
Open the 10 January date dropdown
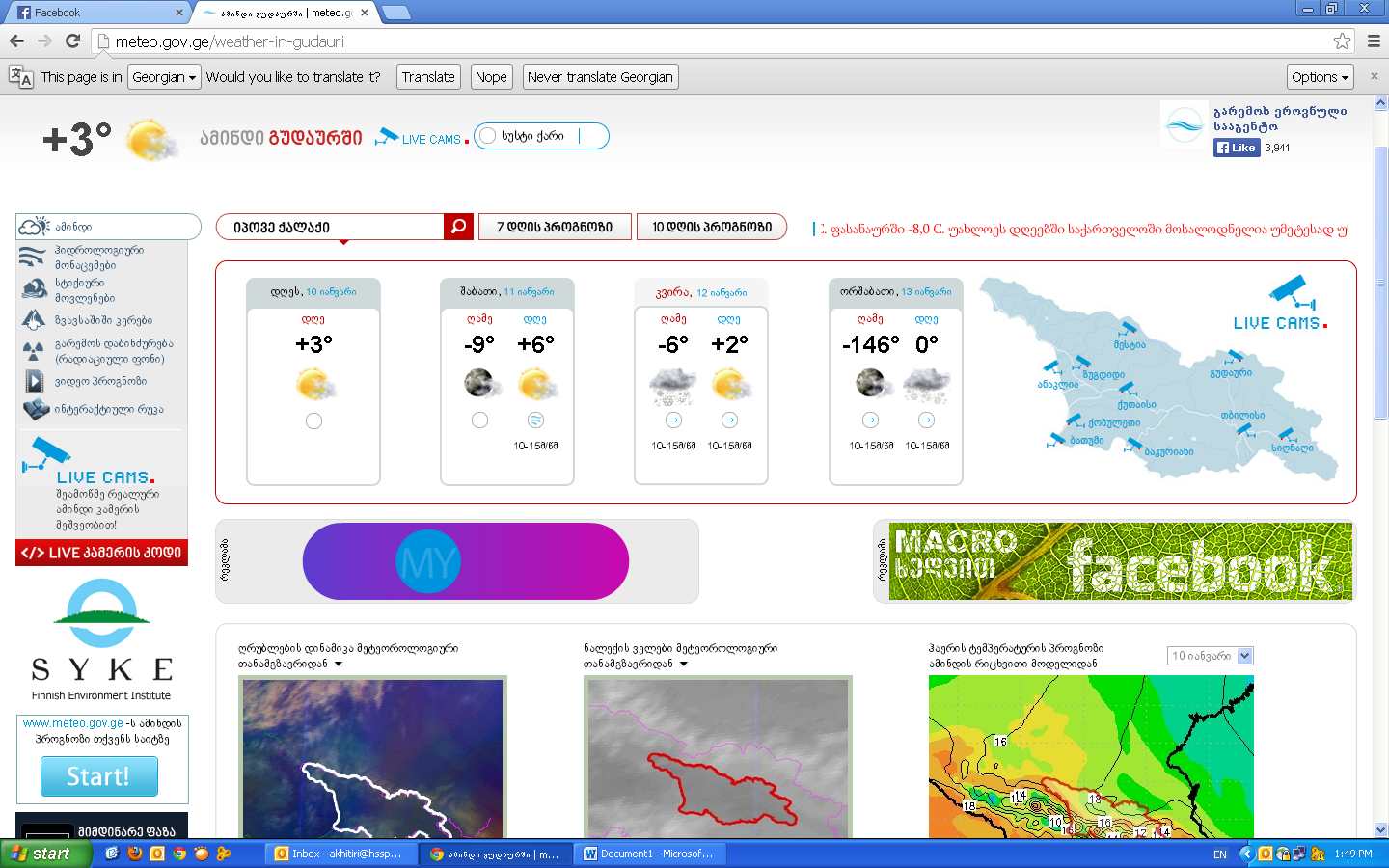click(x=1210, y=656)
